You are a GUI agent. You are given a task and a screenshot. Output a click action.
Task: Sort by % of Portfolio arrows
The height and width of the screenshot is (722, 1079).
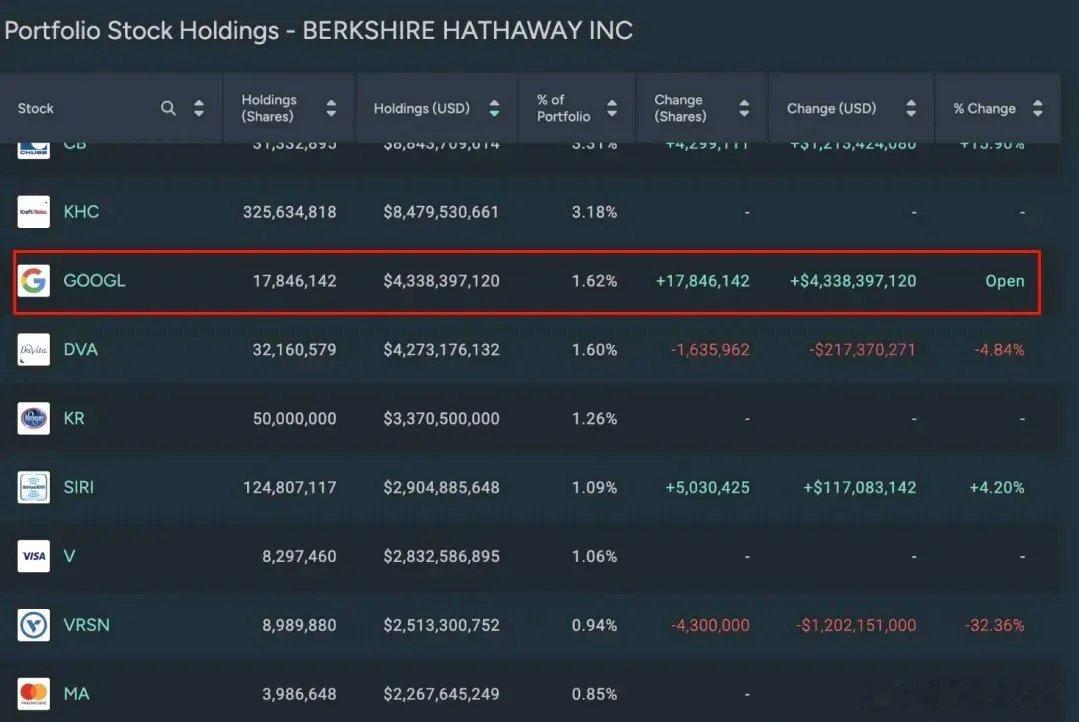[612, 108]
